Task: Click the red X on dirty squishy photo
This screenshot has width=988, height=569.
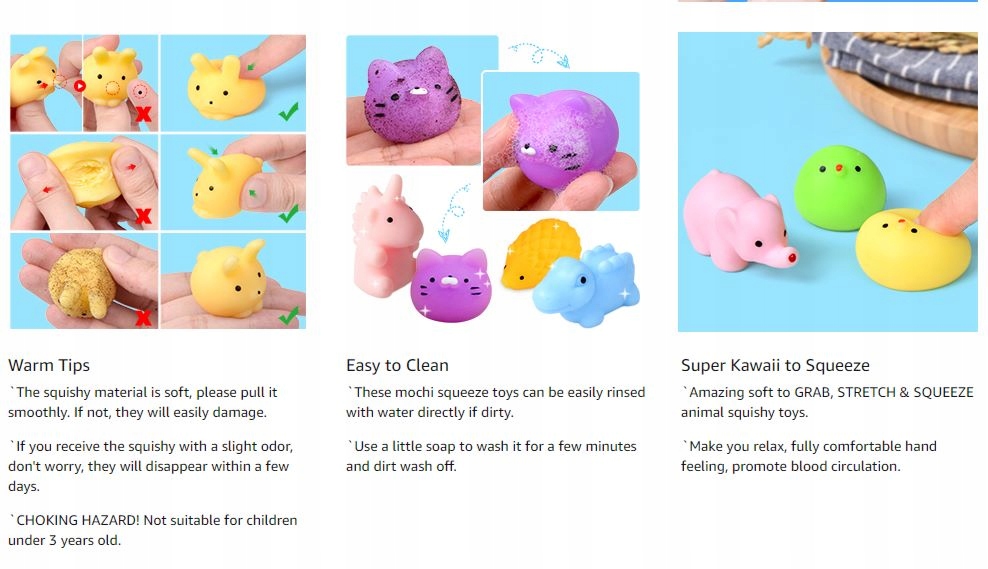Action: [144, 317]
